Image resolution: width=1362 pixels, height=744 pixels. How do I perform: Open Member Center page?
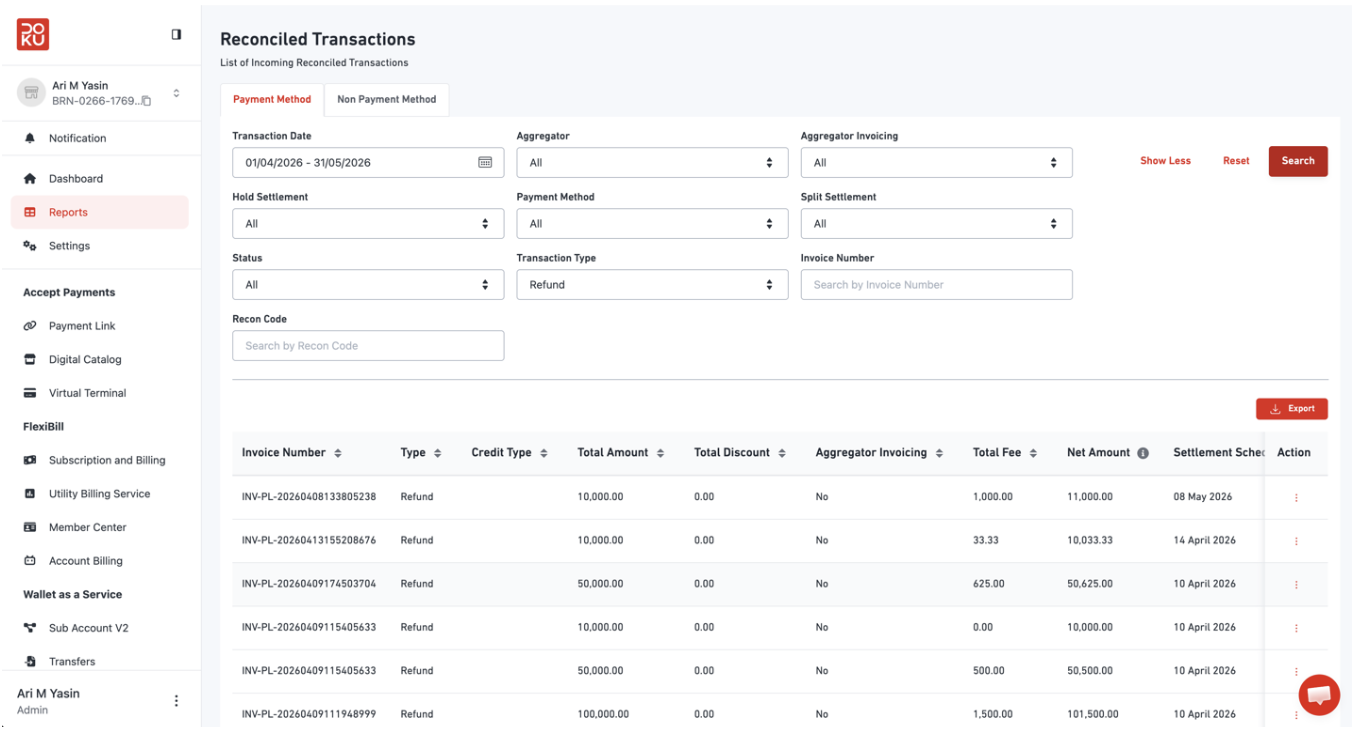pyautogui.click(x=88, y=528)
